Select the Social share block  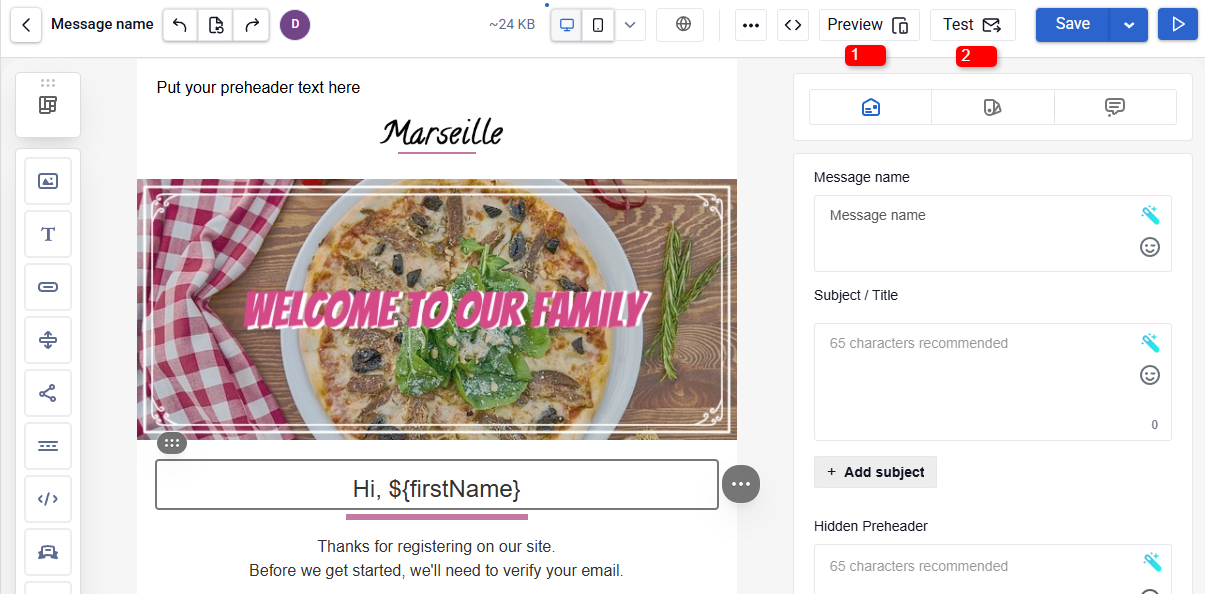tap(48, 393)
